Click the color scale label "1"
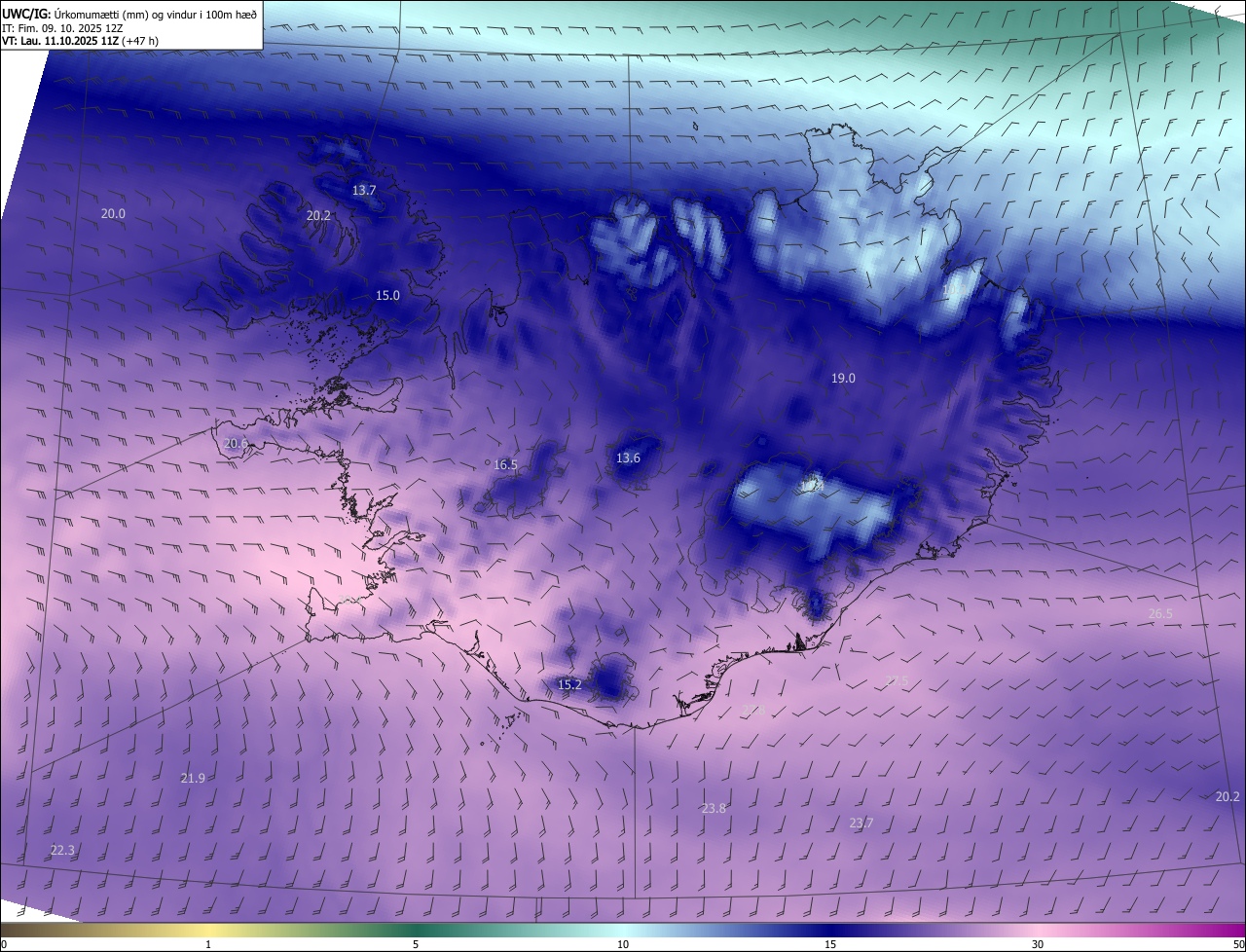The image size is (1246, 952). pyautogui.click(x=208, y=944)
